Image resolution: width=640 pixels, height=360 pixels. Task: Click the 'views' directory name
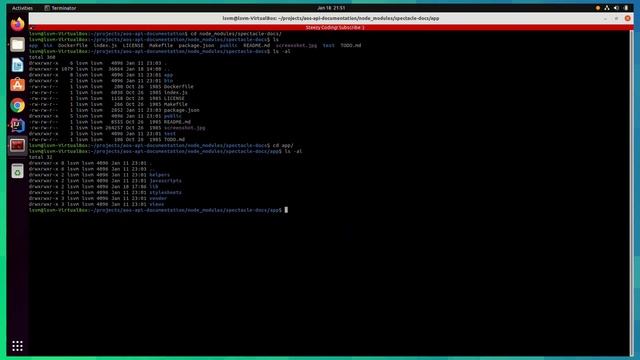click(156, 204)
